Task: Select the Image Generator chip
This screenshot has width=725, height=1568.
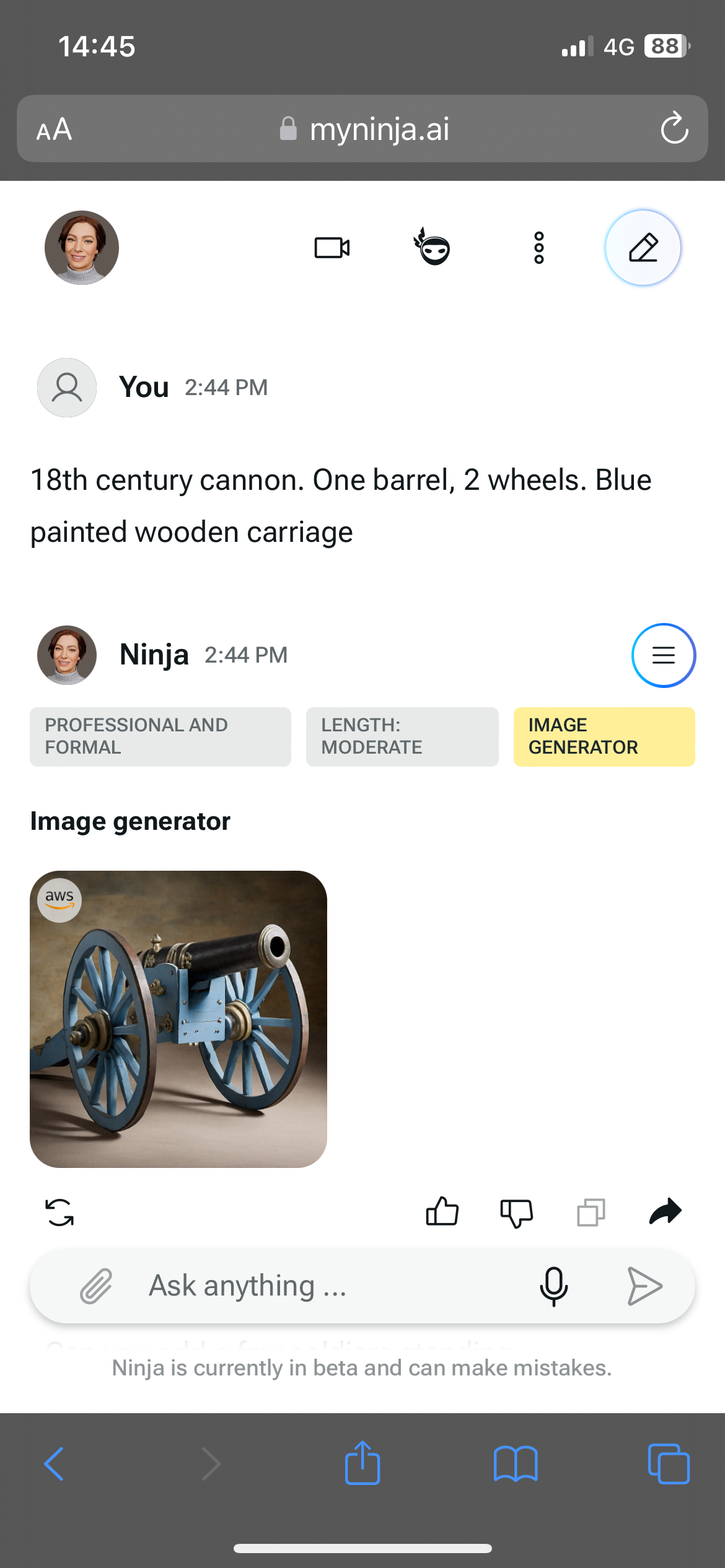Action: point(604,736)
